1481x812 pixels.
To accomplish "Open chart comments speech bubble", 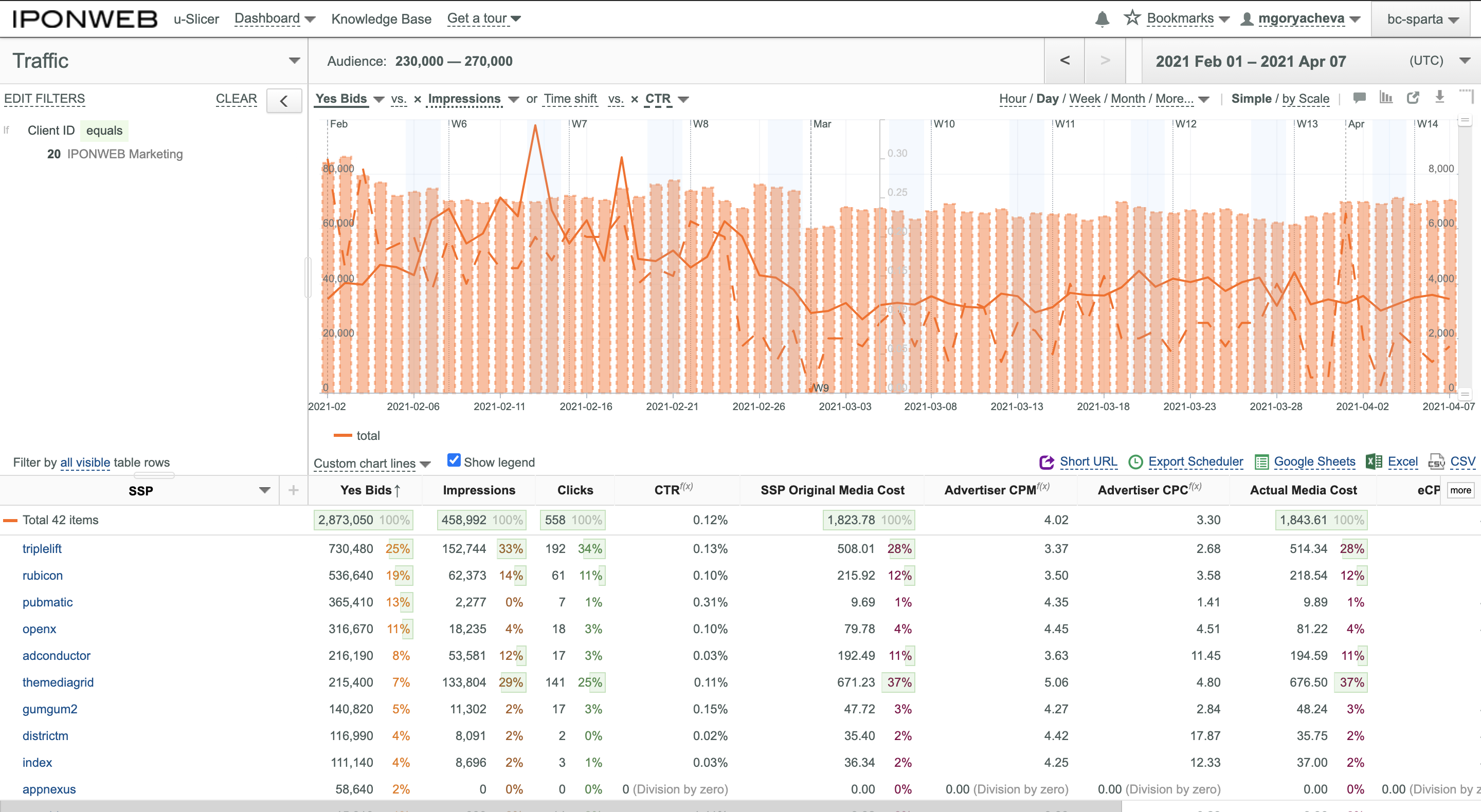I will [1359, 98].
